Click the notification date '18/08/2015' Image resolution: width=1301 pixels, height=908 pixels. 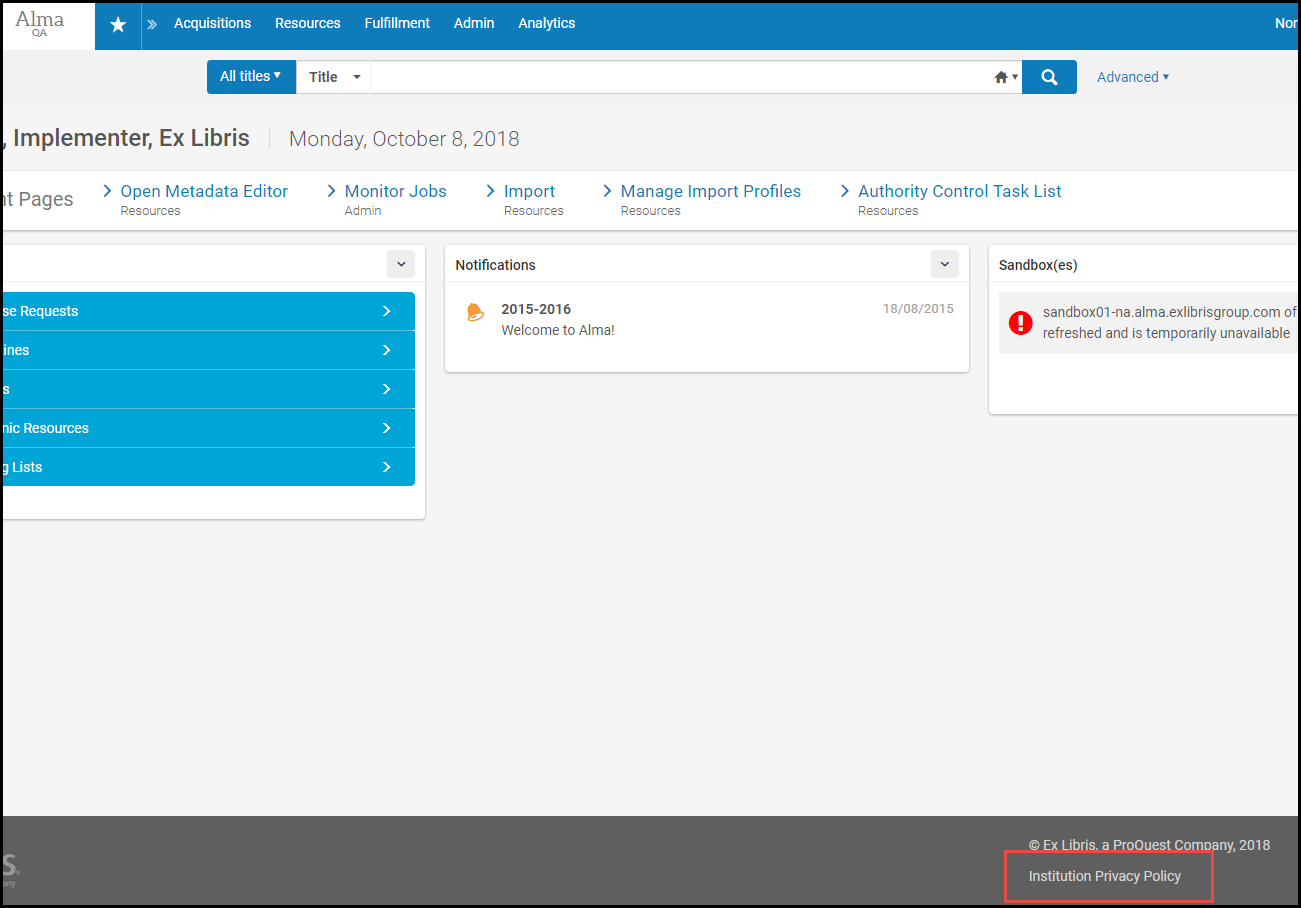click(x=918, y=309)
